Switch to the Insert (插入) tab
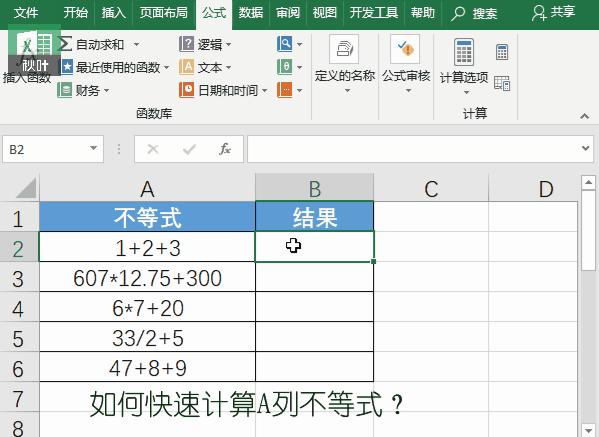This screenshot has width=599, height=437. click(x=113, y=13)
